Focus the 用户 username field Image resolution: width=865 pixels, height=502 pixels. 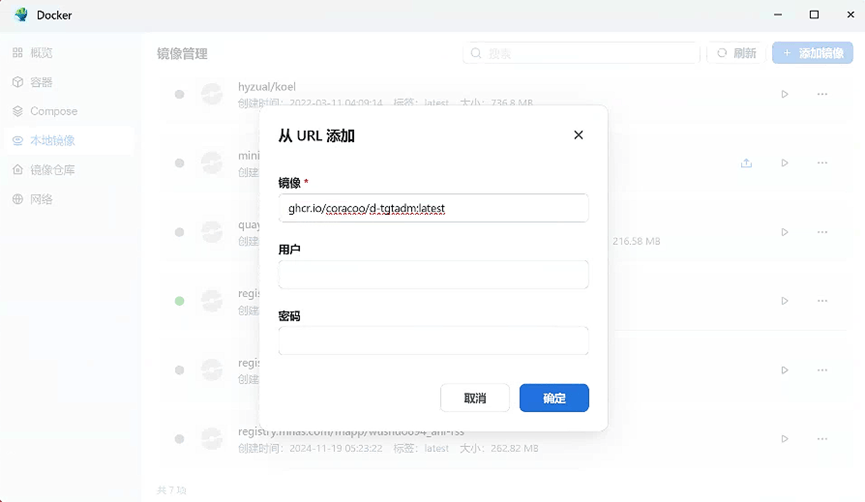pos(433,274)
